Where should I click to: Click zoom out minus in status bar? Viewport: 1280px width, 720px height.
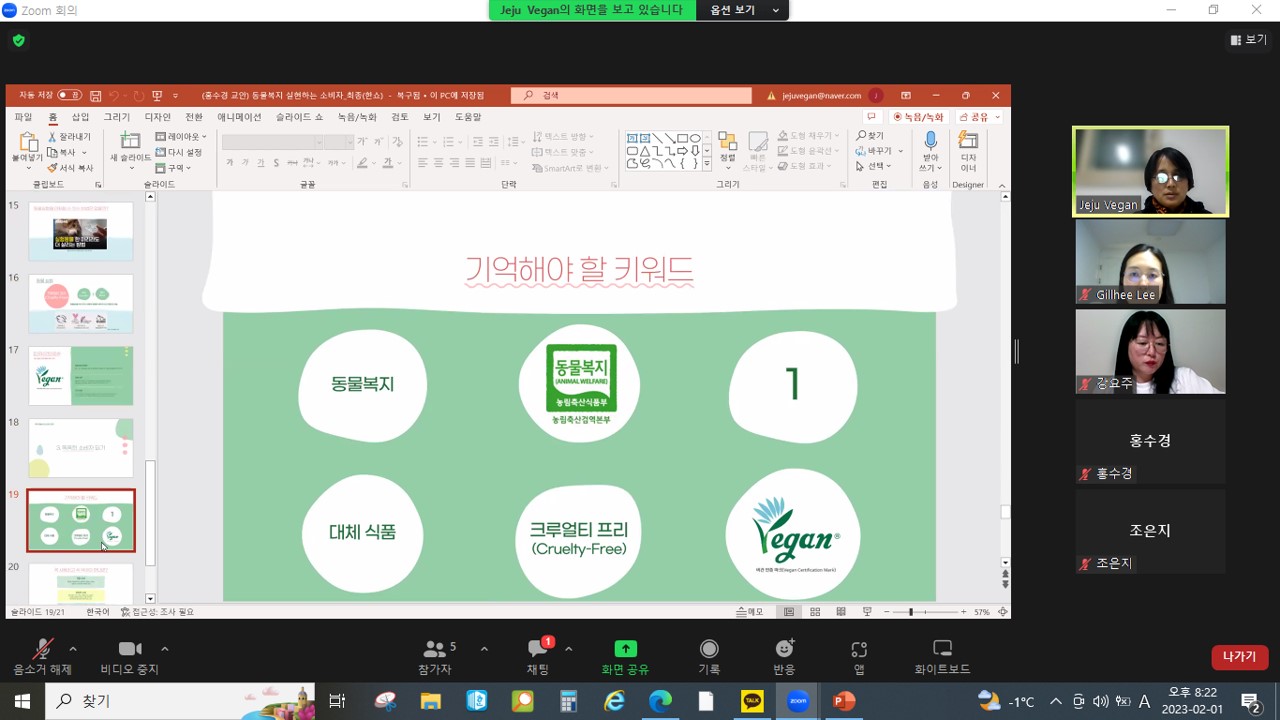click(x=886, y=611)
